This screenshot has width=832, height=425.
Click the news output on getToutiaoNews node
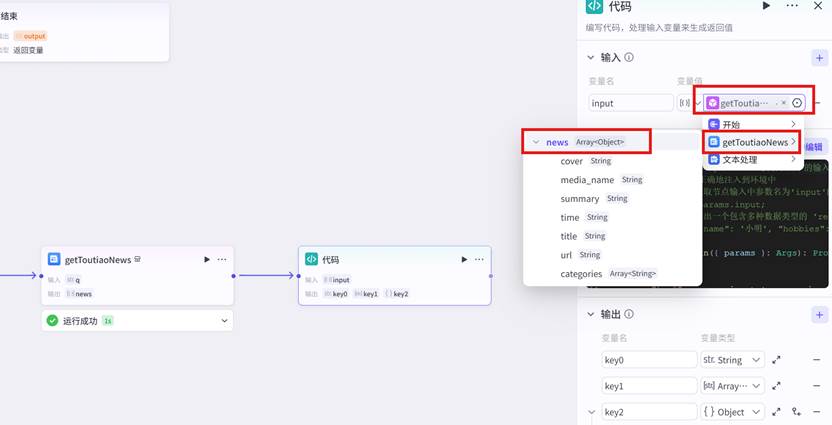(x=80, y=294)
